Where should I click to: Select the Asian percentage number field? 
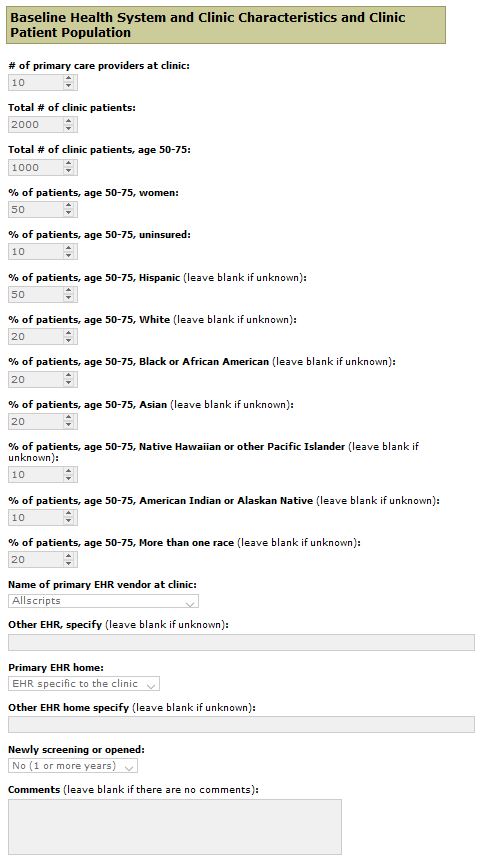36,421
